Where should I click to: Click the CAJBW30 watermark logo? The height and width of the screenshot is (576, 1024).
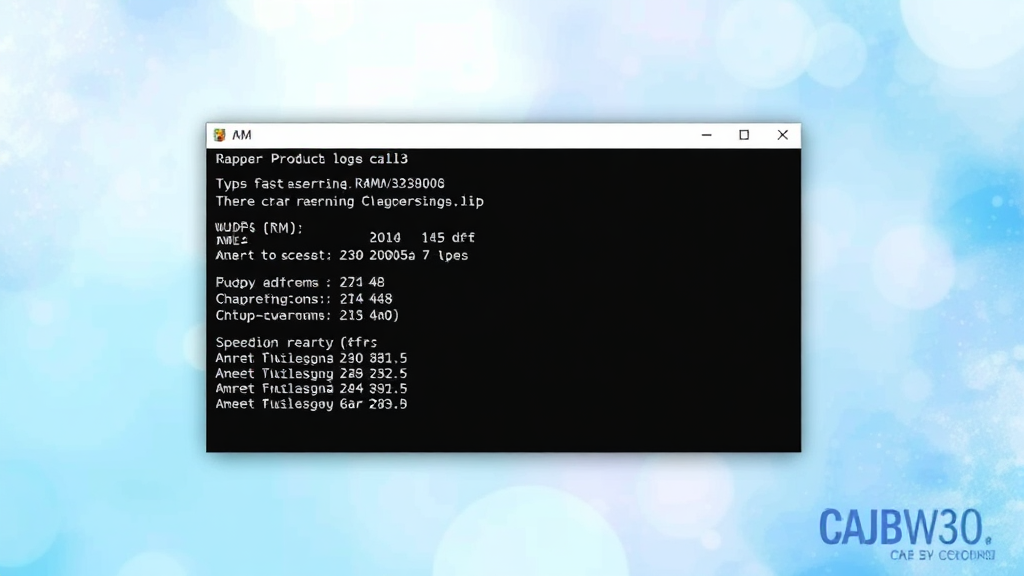pos(905,528)
